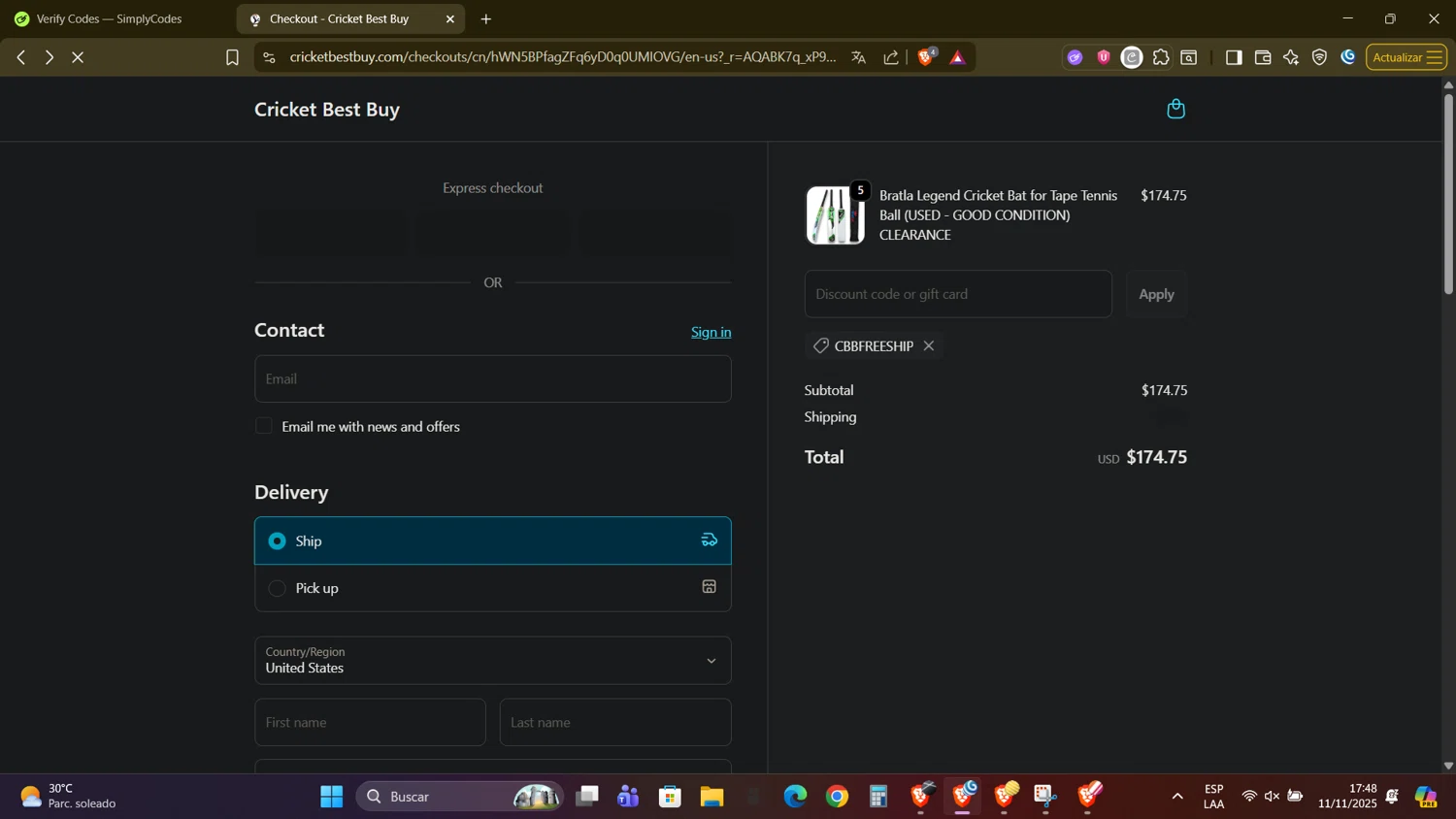Image resolution: width=1456 pixels, height=819 pixels.
Task: Open a new browser tab
Action: tap(486, 19)
